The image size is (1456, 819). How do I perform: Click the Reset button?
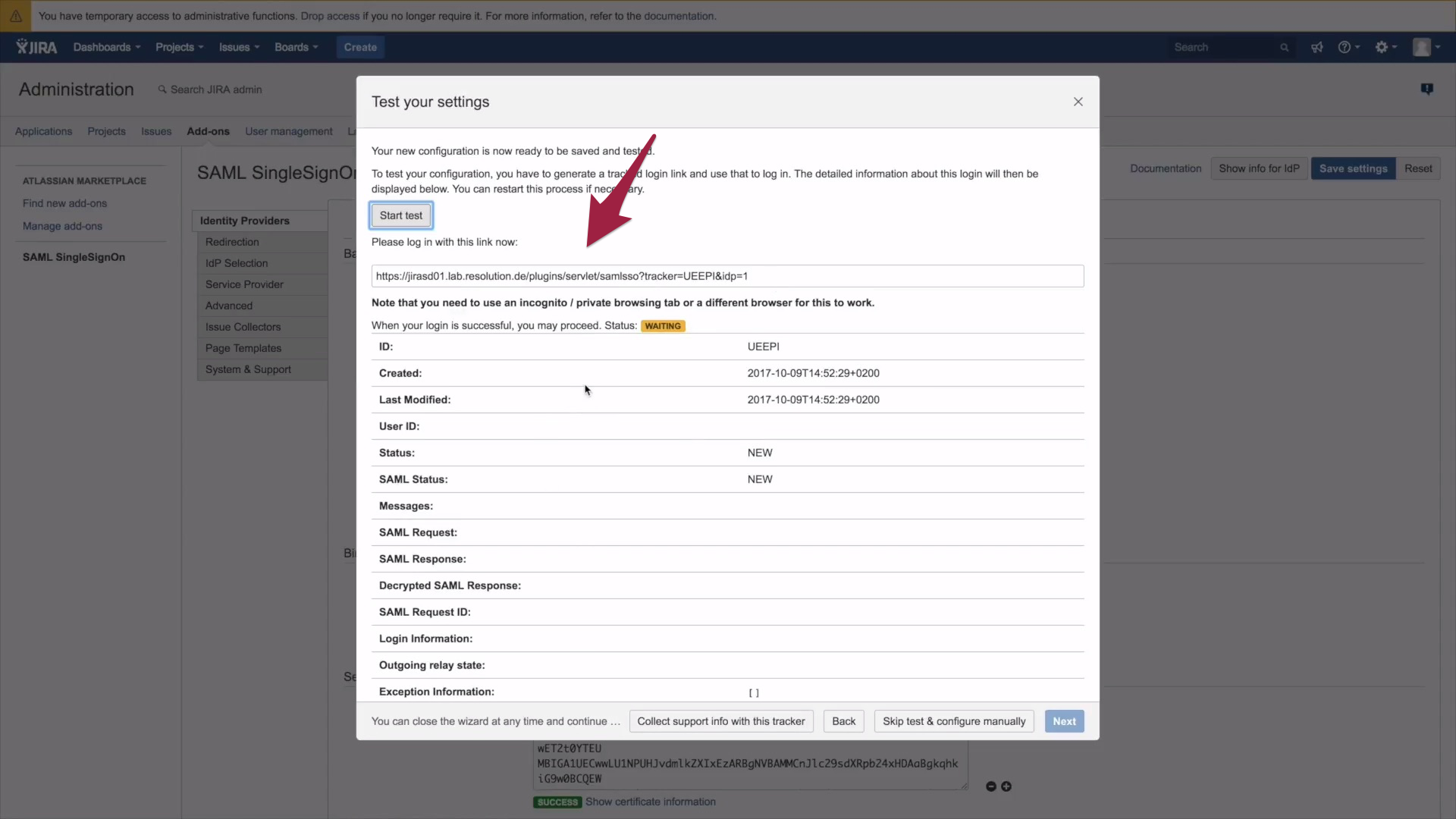[x=1418, y=168]
